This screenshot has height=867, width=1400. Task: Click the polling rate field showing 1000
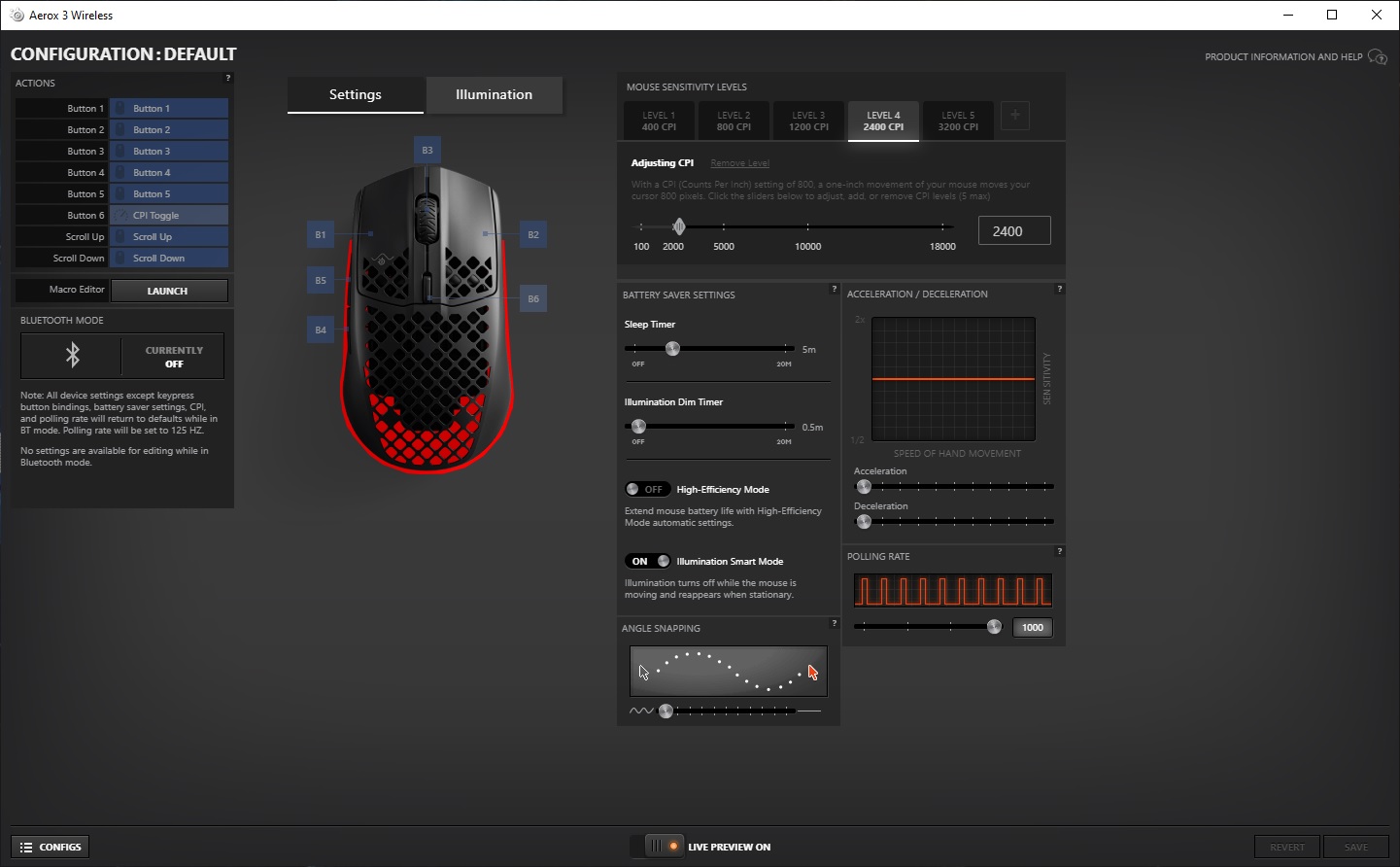coord(1033,627)
